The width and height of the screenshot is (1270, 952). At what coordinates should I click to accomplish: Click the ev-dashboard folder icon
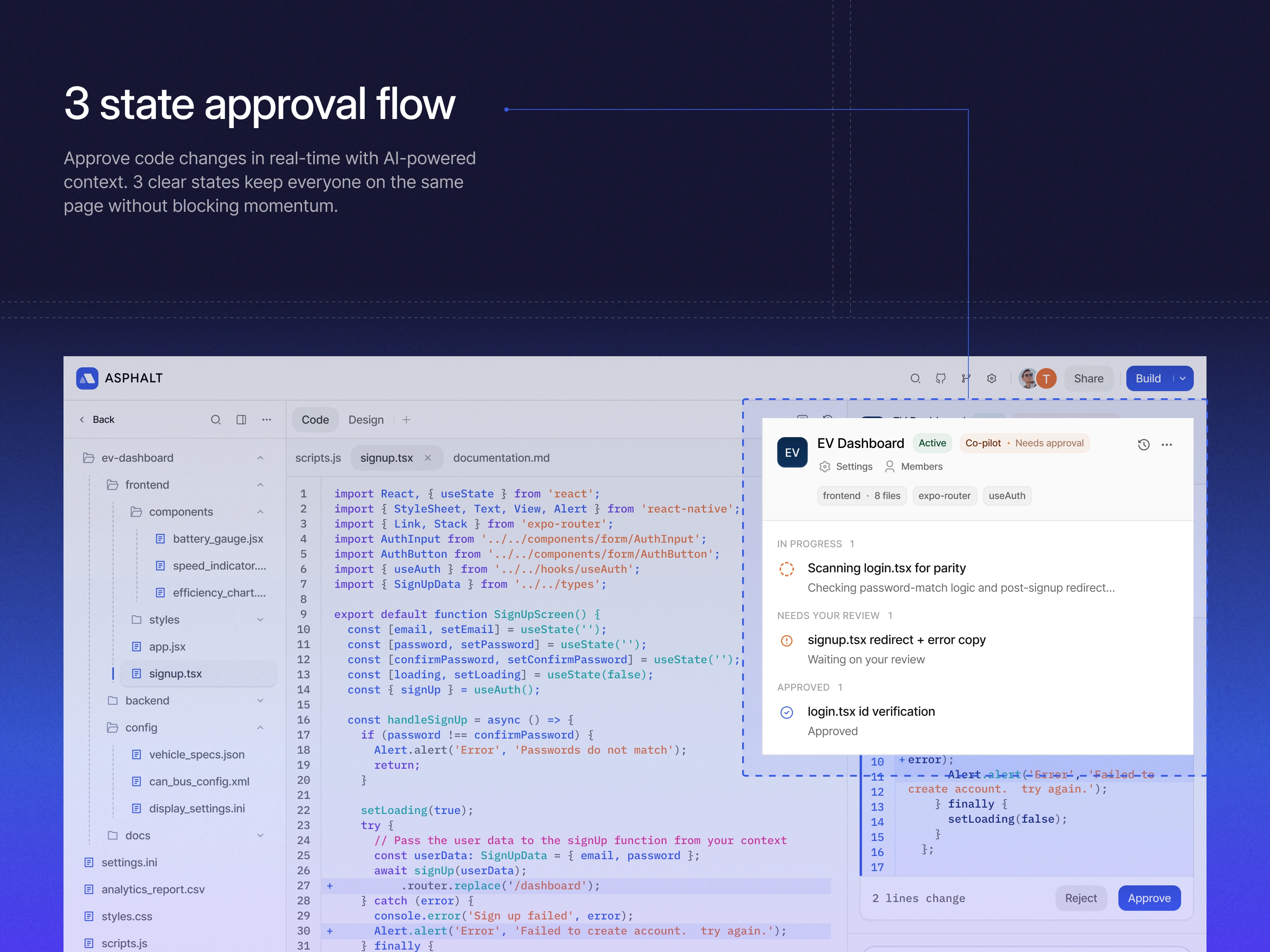[89, 458]
